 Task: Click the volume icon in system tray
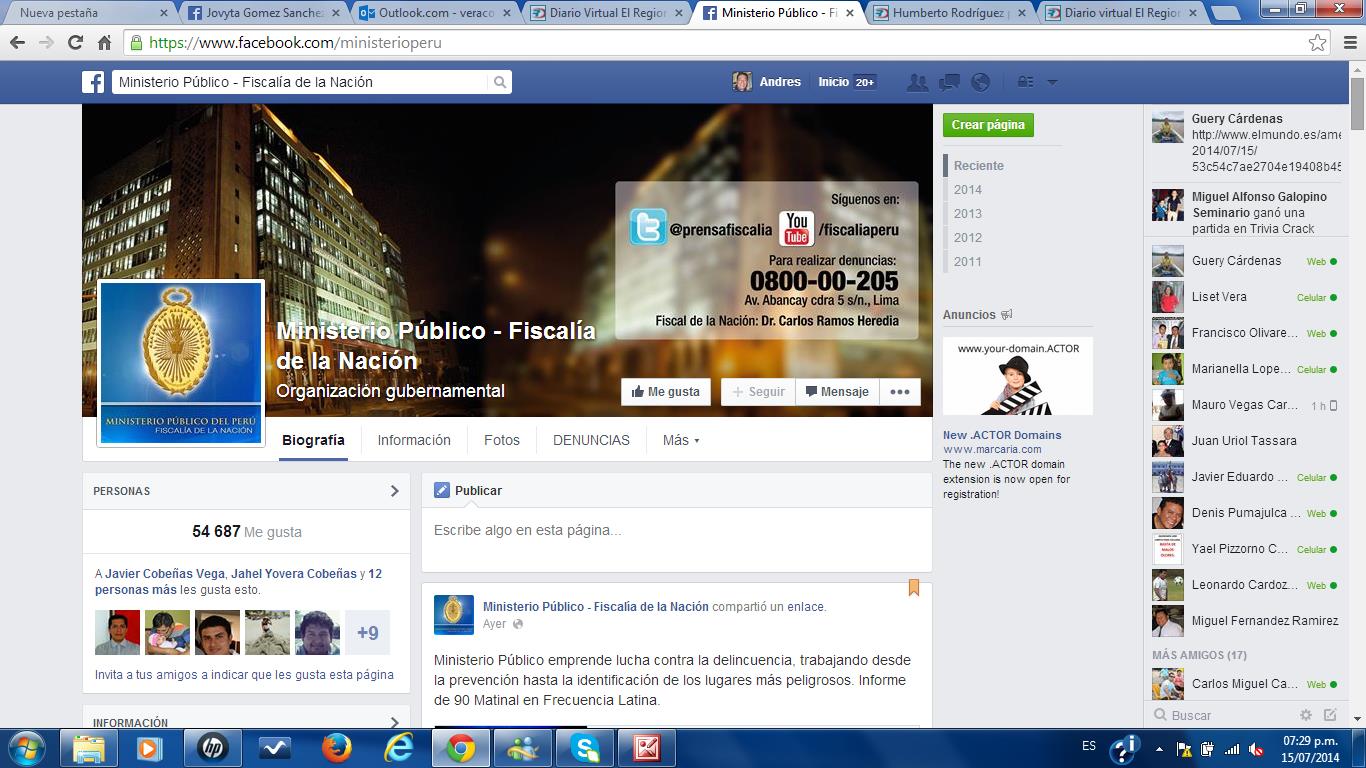pos(1255,748)
